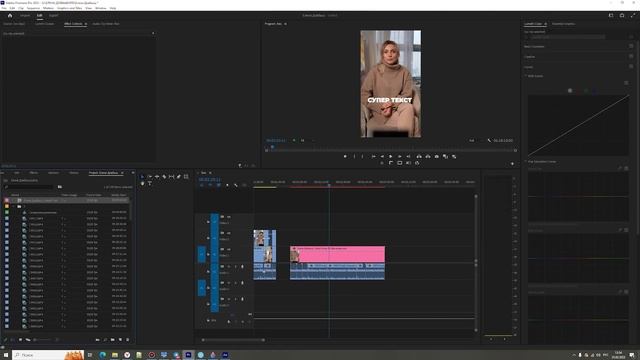640x360 pixels.
Task: Expand Hue Saturation Curves section
Action: tap(526, 162)
